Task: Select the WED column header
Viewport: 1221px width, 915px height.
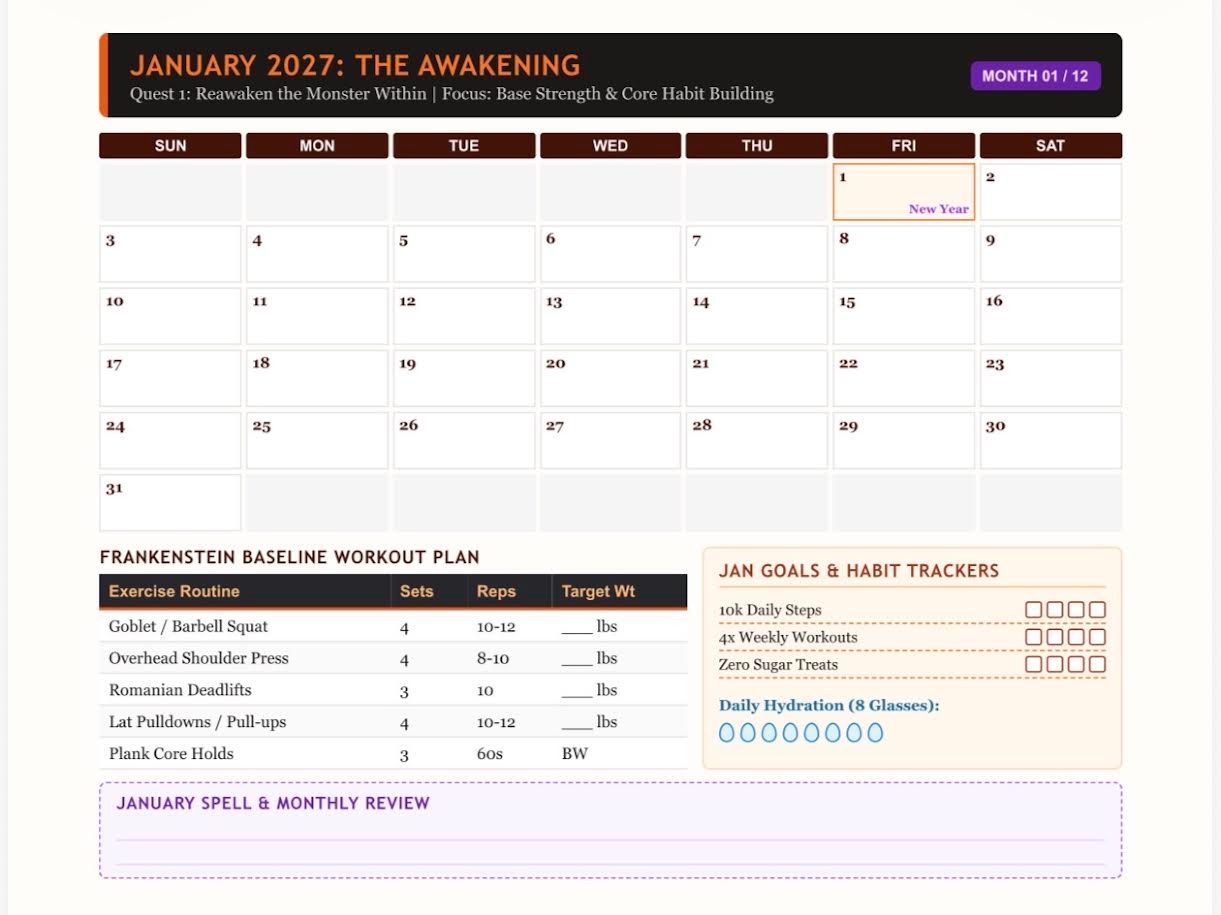Action: pos(610,146)
